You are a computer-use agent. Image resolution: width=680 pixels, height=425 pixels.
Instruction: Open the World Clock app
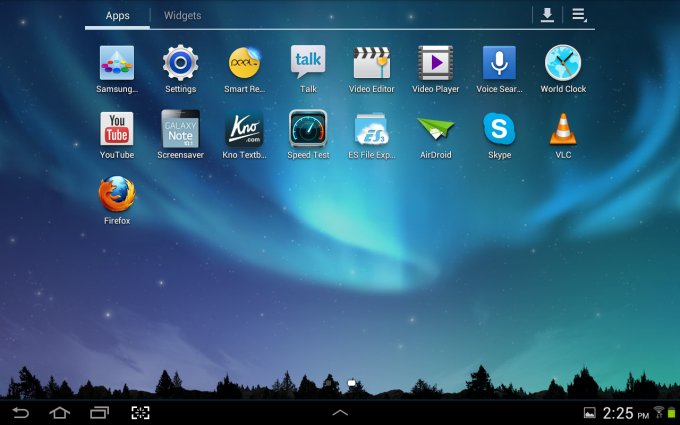coord(563,63)
